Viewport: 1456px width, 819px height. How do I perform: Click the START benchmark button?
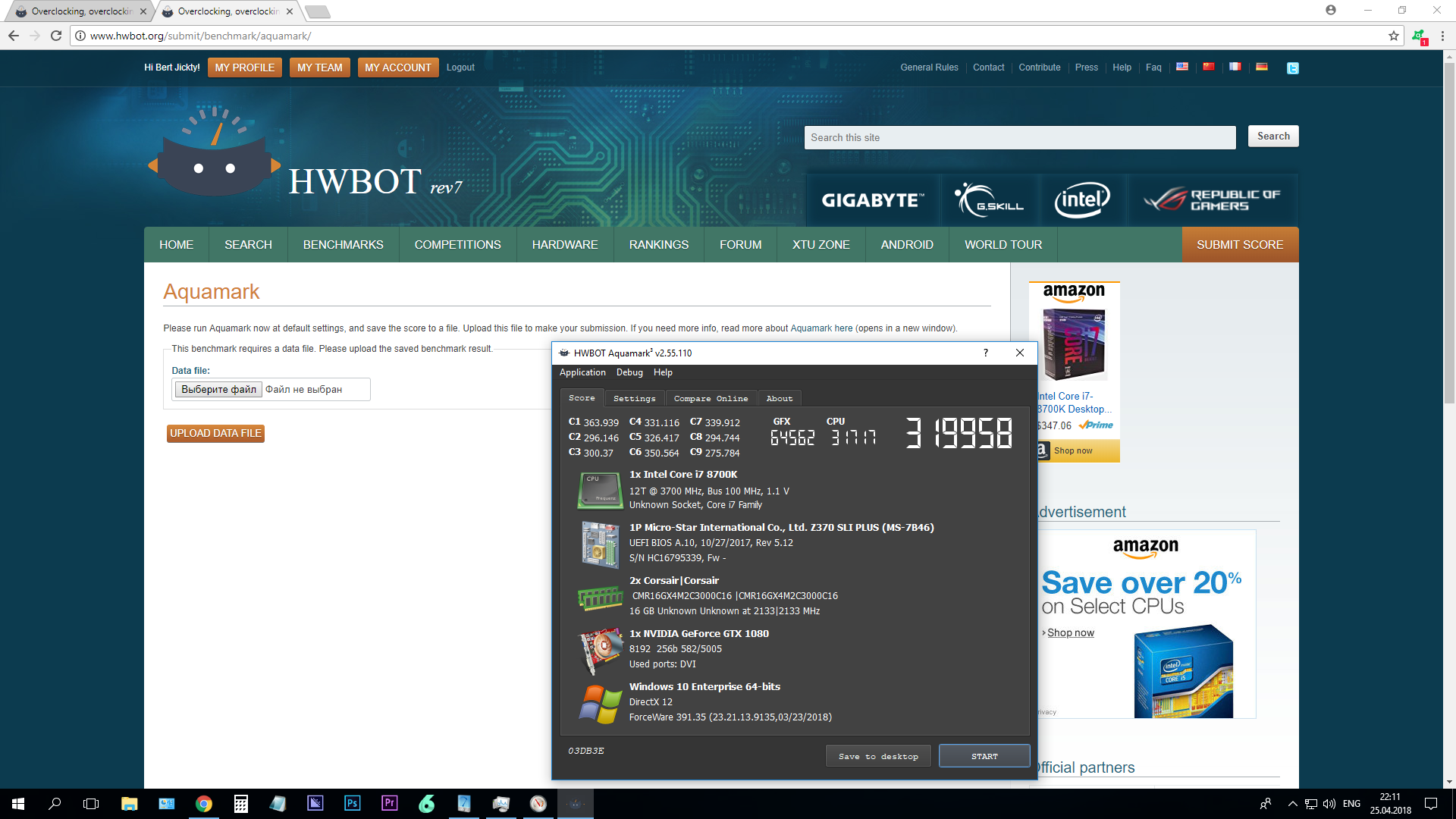(x=984, y=756)
